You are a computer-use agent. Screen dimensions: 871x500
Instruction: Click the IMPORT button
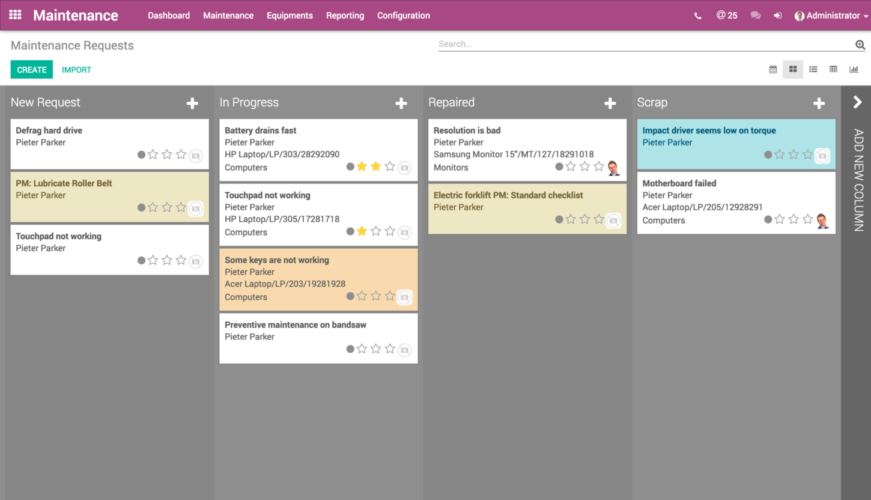click(76, 70)
